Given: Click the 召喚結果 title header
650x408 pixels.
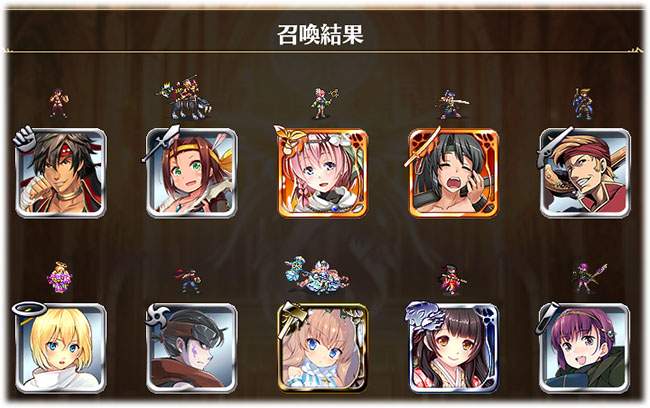Looking at the screenshot, I should pyautogui.click(x=320, y=34).
